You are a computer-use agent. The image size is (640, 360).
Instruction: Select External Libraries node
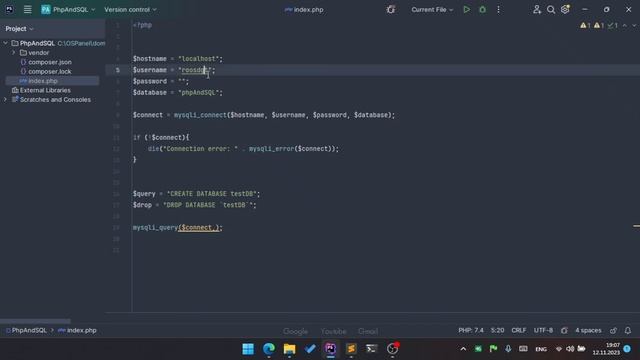[x=45, y=90]
